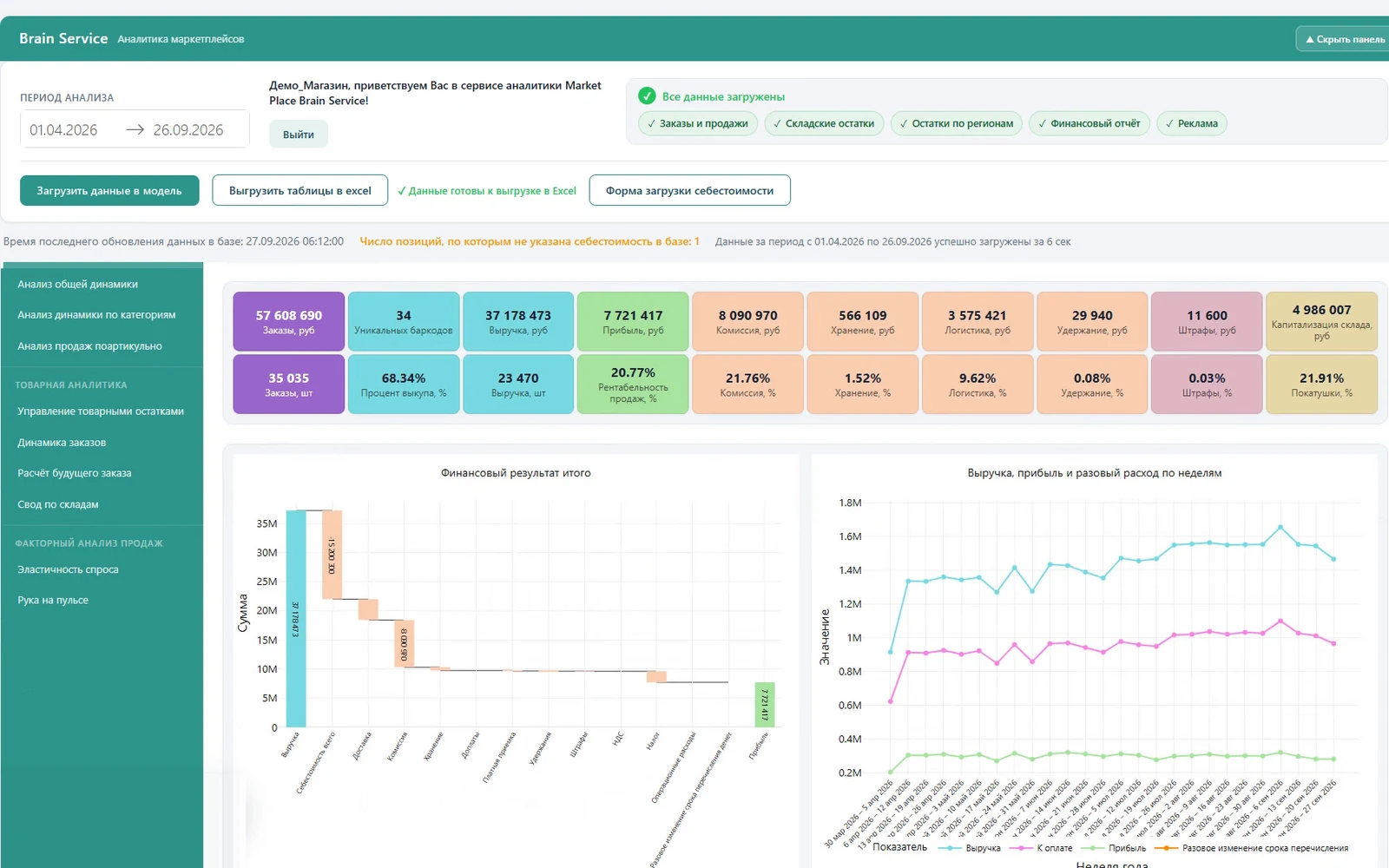1389x868 pixels.
Task: Click Выгрузить таблицы в excel button
Action: coord(300,191)
